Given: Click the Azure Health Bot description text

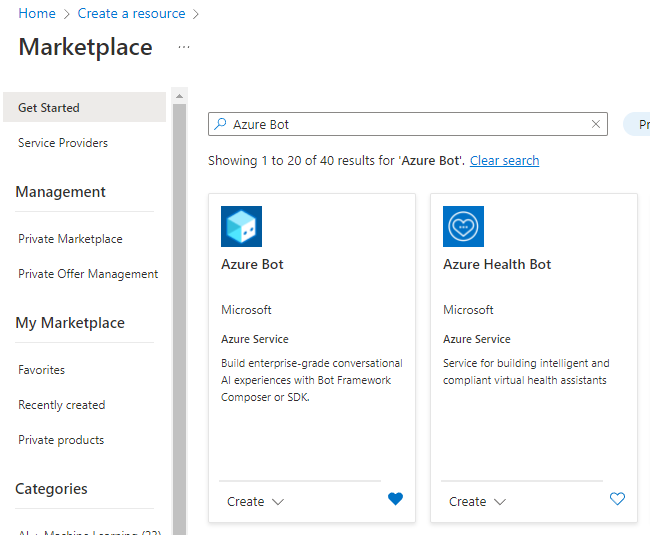Looking at the screenshot, I should (526, 372).
